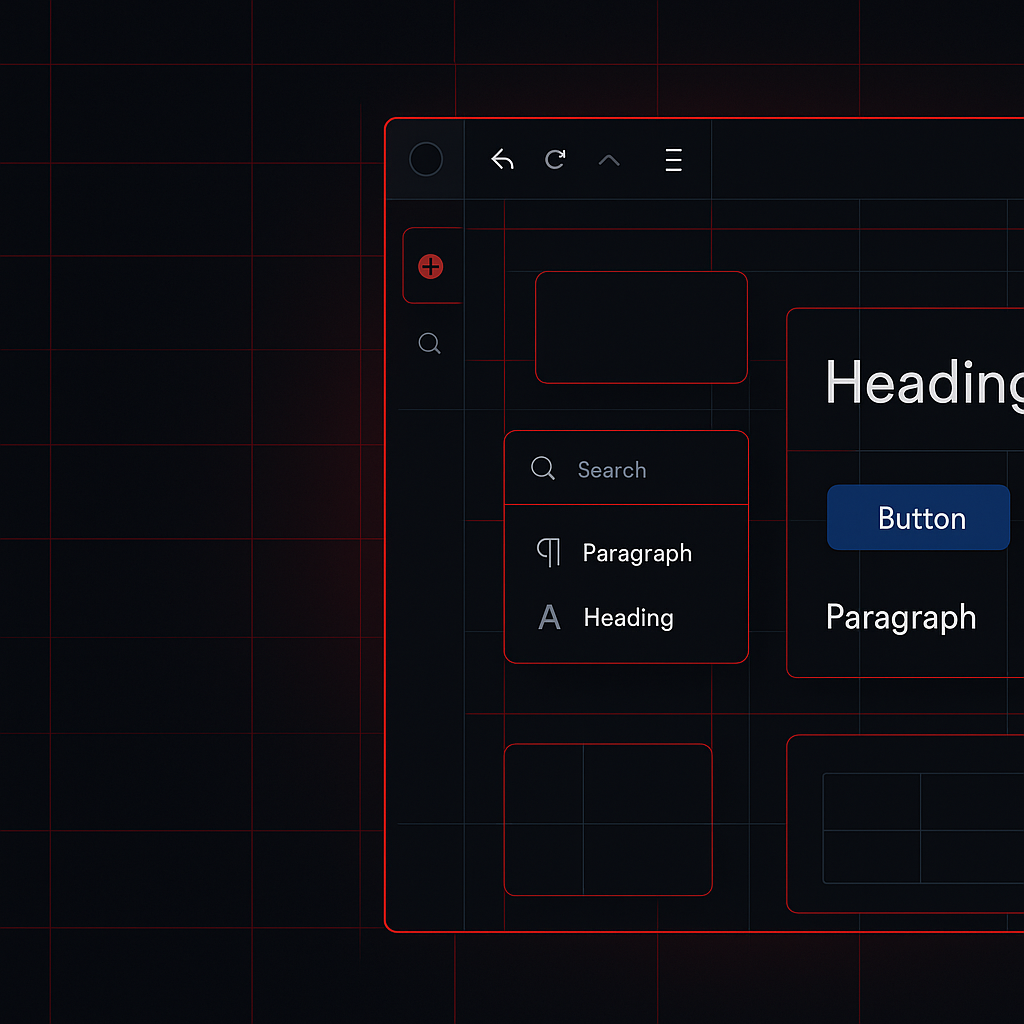1024x1024 pixels.
Task: Select the Paragraph label in block list
Action: 637,553
